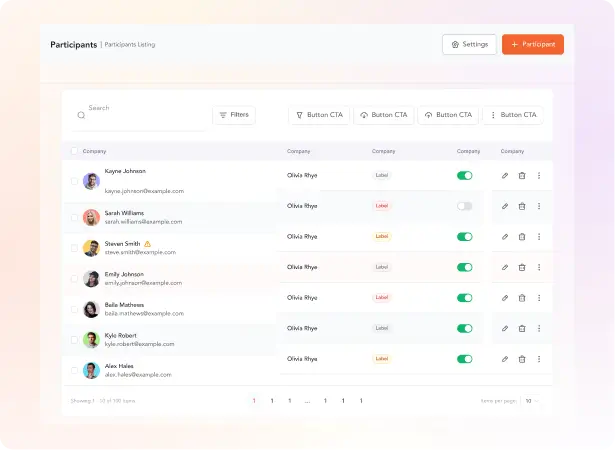Click the trash icon in the disabled-toggle row
The height and width of the screenshot is (450, 615).
point(522,206)
